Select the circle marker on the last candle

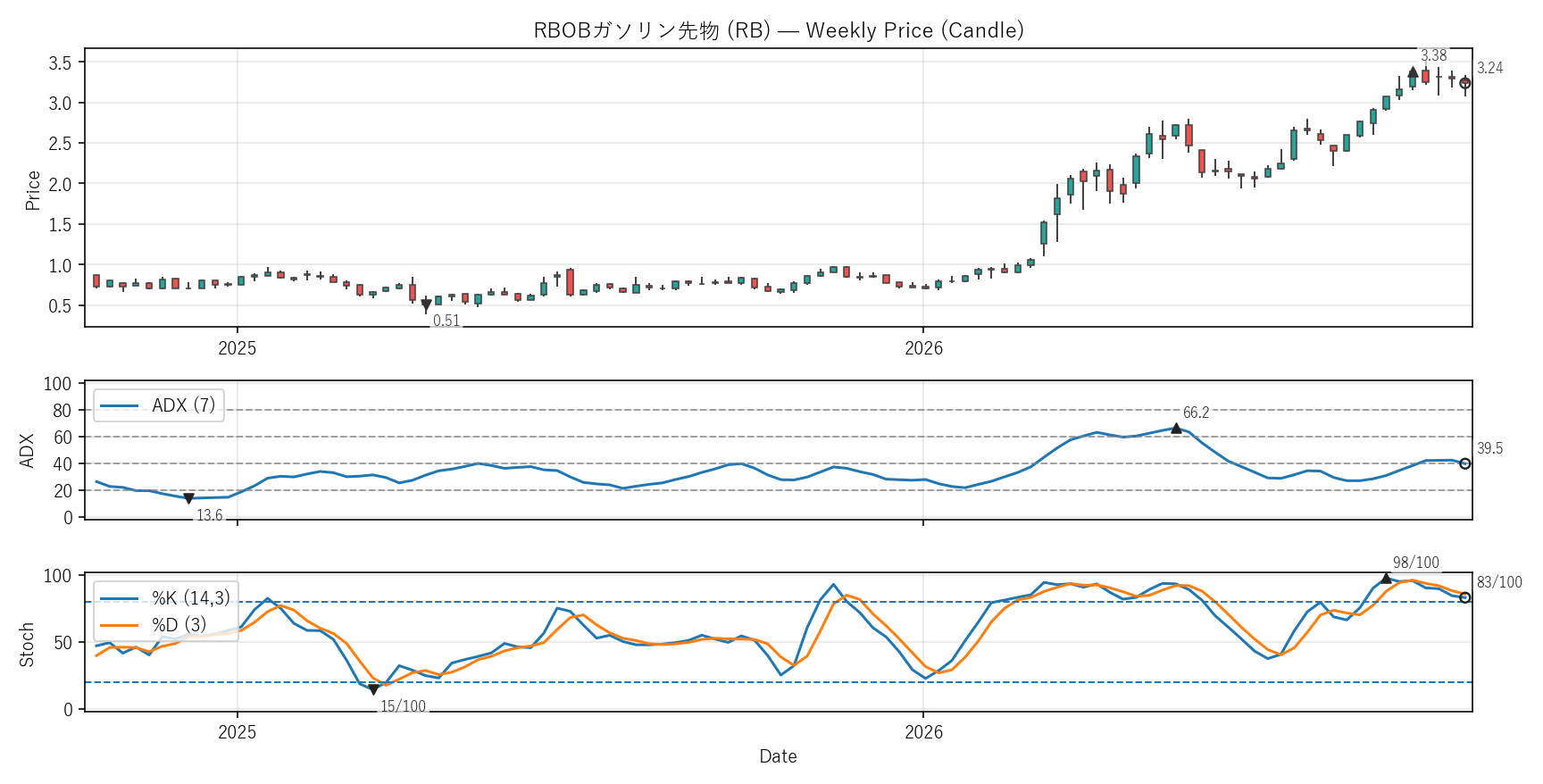point(1465,83)
